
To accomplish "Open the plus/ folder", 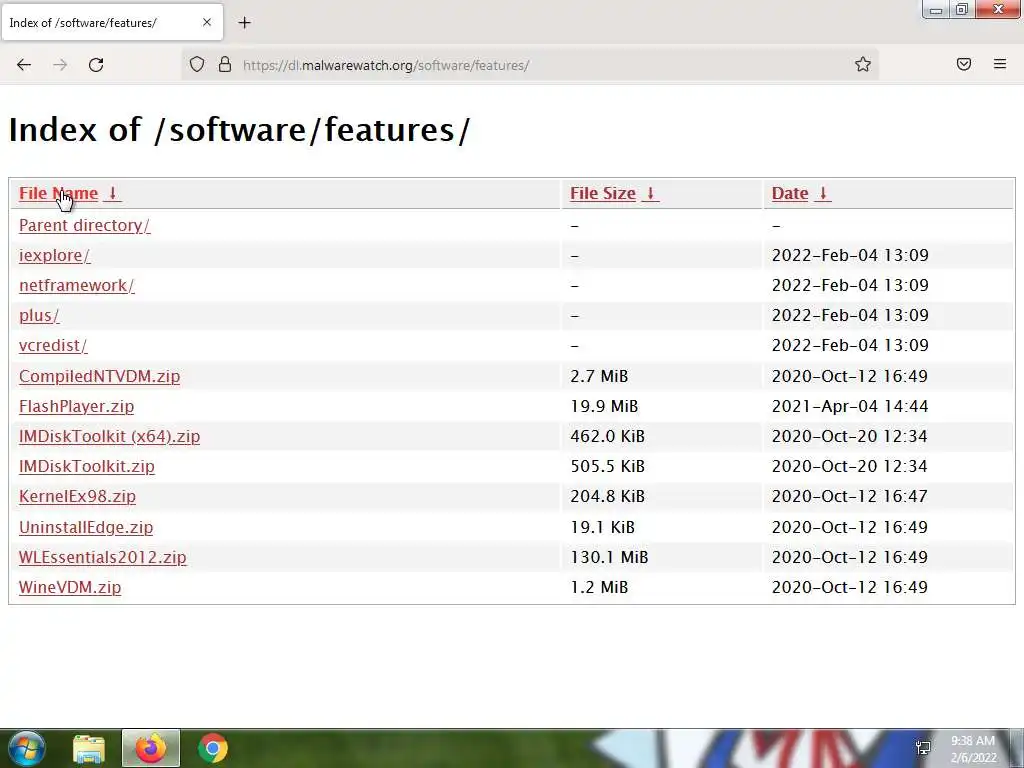I will click(x=39, y=315).
